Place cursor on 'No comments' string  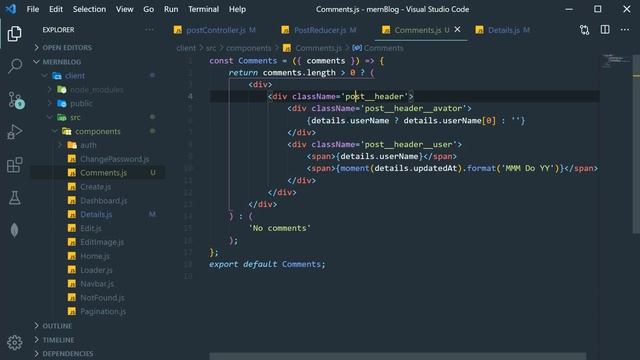(x=280, y=228)
